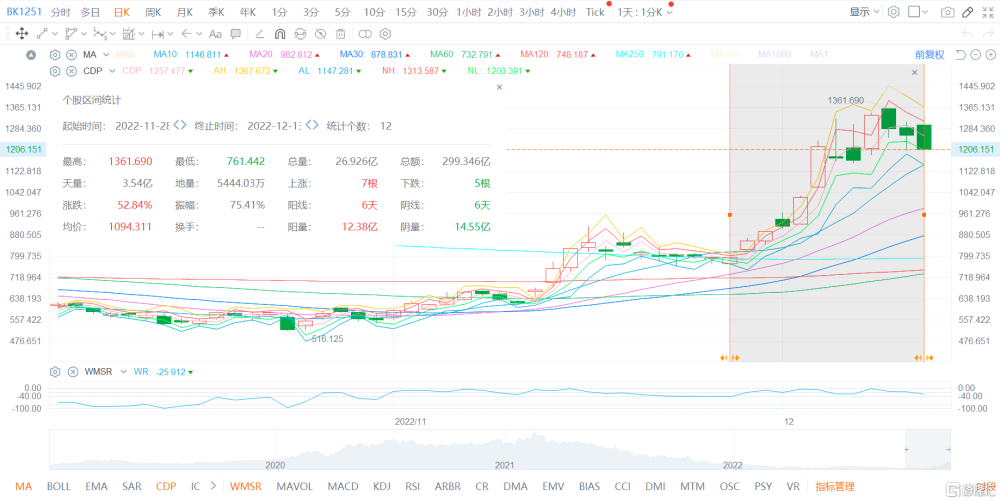The height and width of the screenshot is (501, 1000).
Task: Take a chart screenshot with camera icon
Action: [948, 12]
